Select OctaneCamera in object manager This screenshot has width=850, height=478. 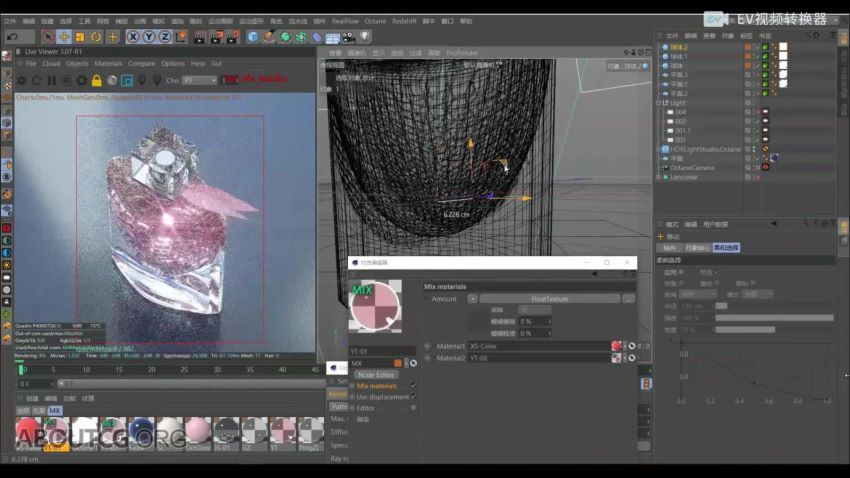coord(692,167)
